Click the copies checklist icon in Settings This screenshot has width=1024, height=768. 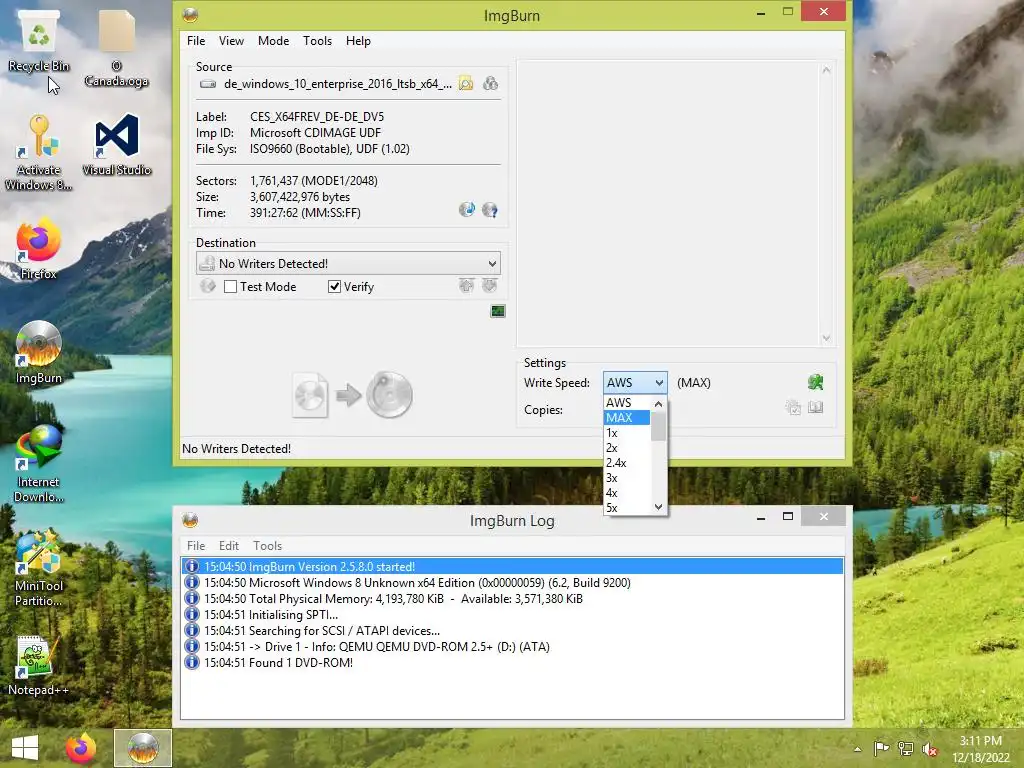click(x=793, y=408)
